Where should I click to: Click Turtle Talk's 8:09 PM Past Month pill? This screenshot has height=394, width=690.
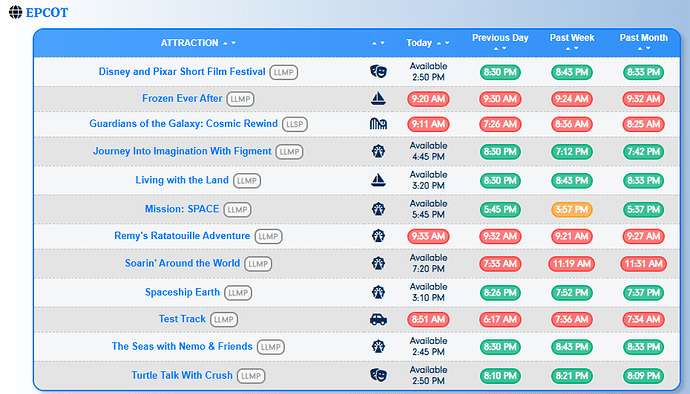point(643,376)
